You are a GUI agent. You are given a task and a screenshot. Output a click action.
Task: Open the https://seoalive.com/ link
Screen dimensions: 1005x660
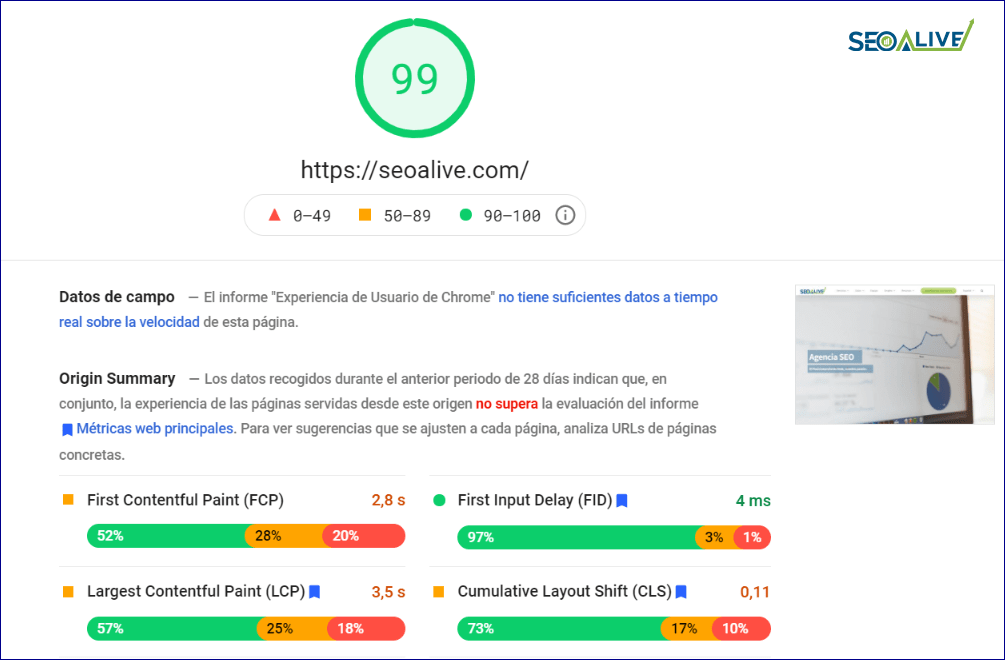(414, 170)
